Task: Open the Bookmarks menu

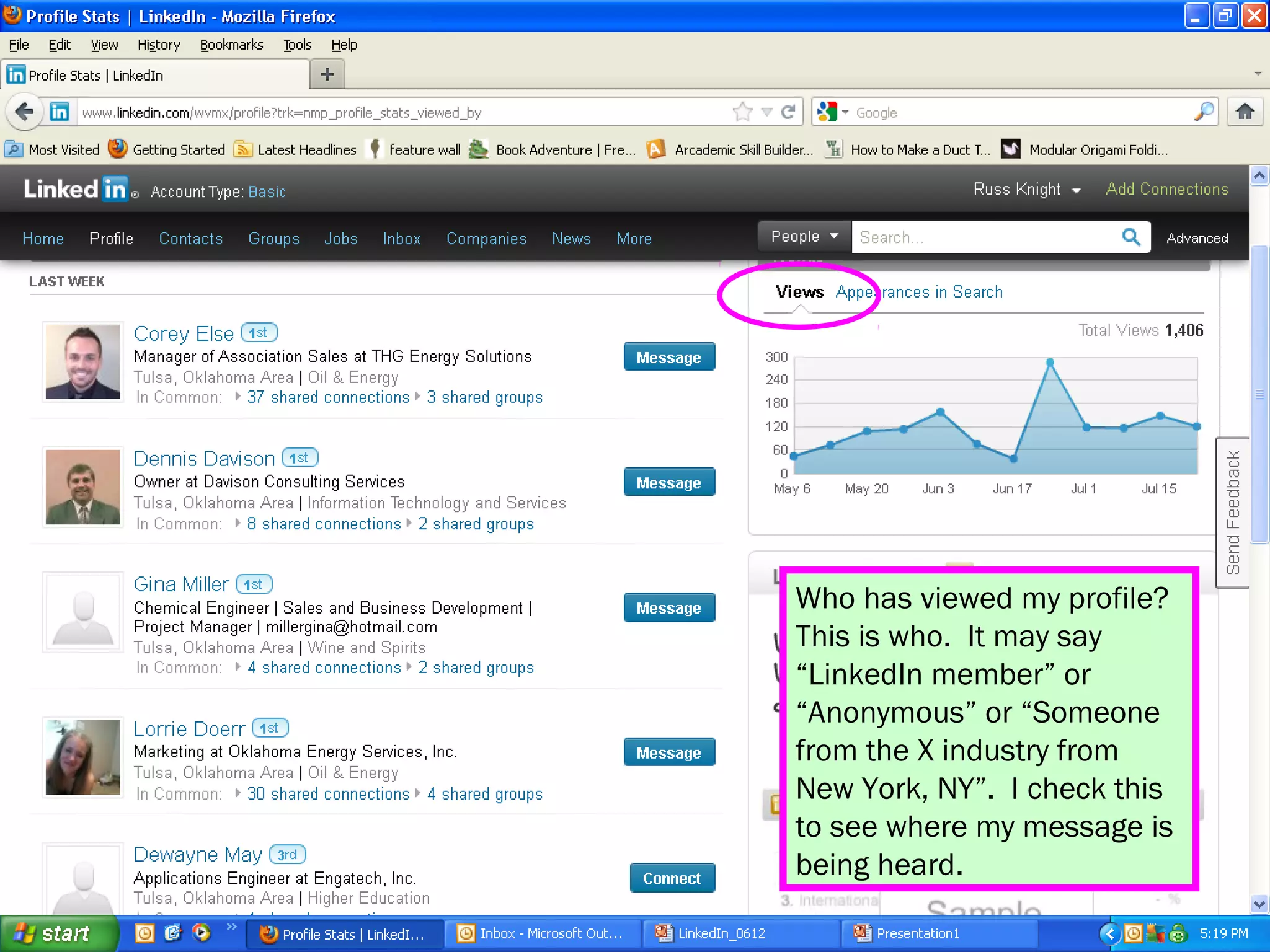Action: (231, 45)
